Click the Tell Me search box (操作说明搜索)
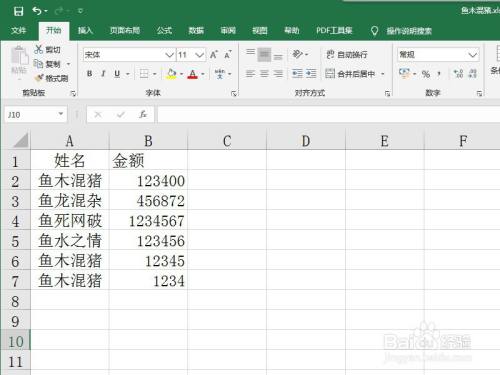This screenshot has width=500, height=375. click(x=409, y=31)
